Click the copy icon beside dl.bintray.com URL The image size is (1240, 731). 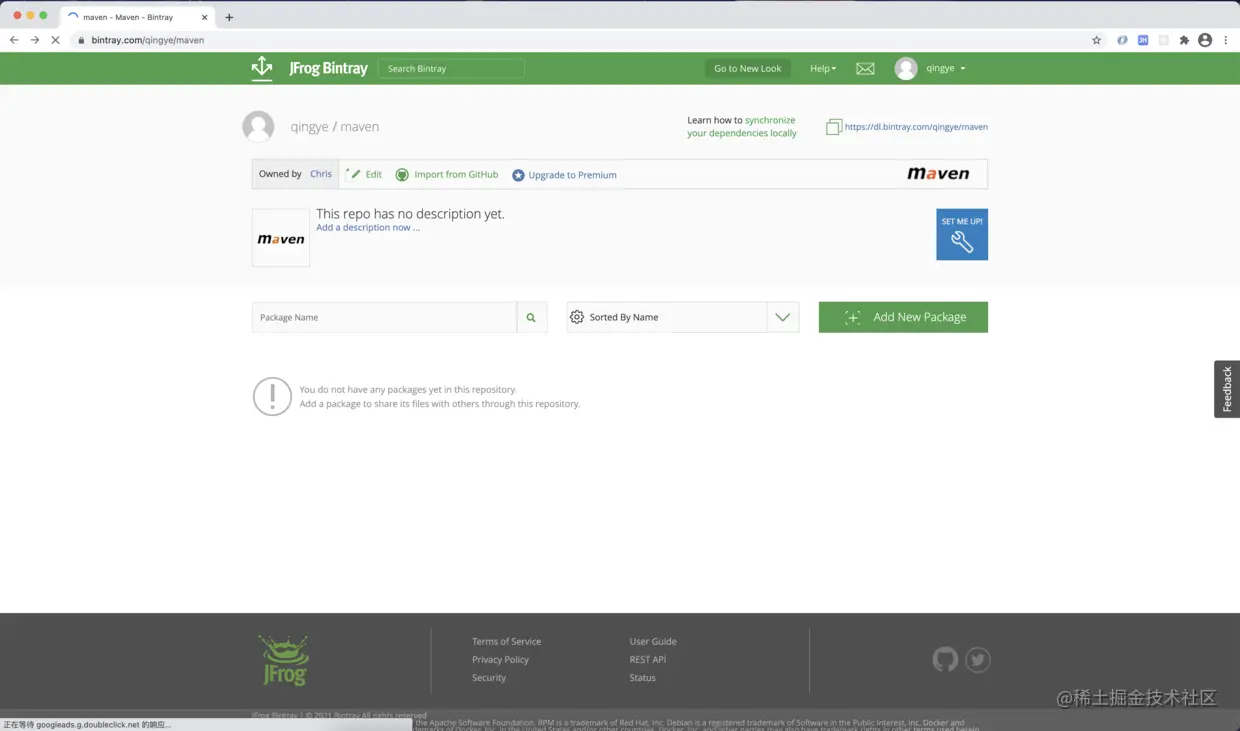pyautogui.click(x=833, y=127)
